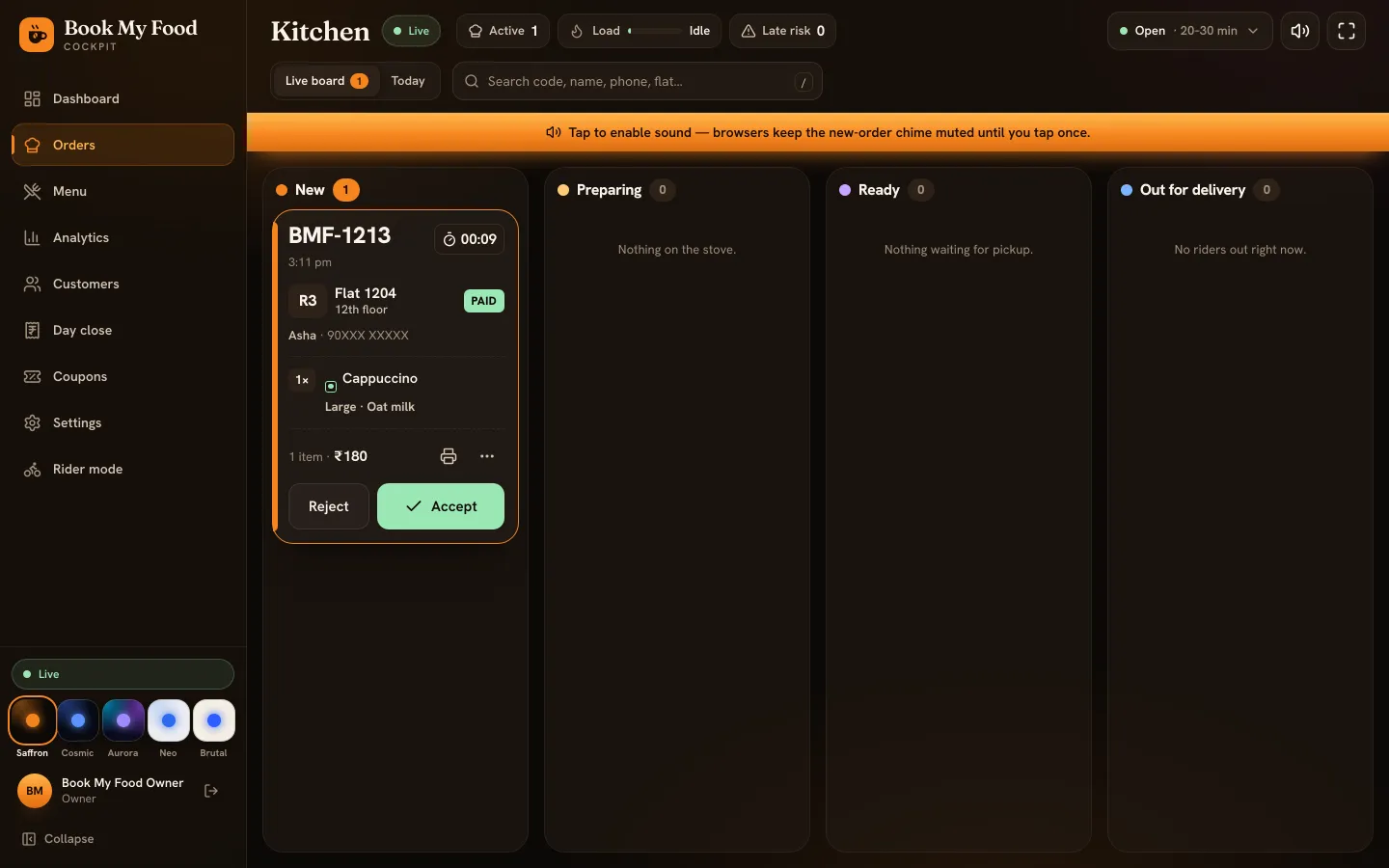This screenshot has height=868, width=1389.
Task: Accept order BMF-1213
Action: point(441,506)
